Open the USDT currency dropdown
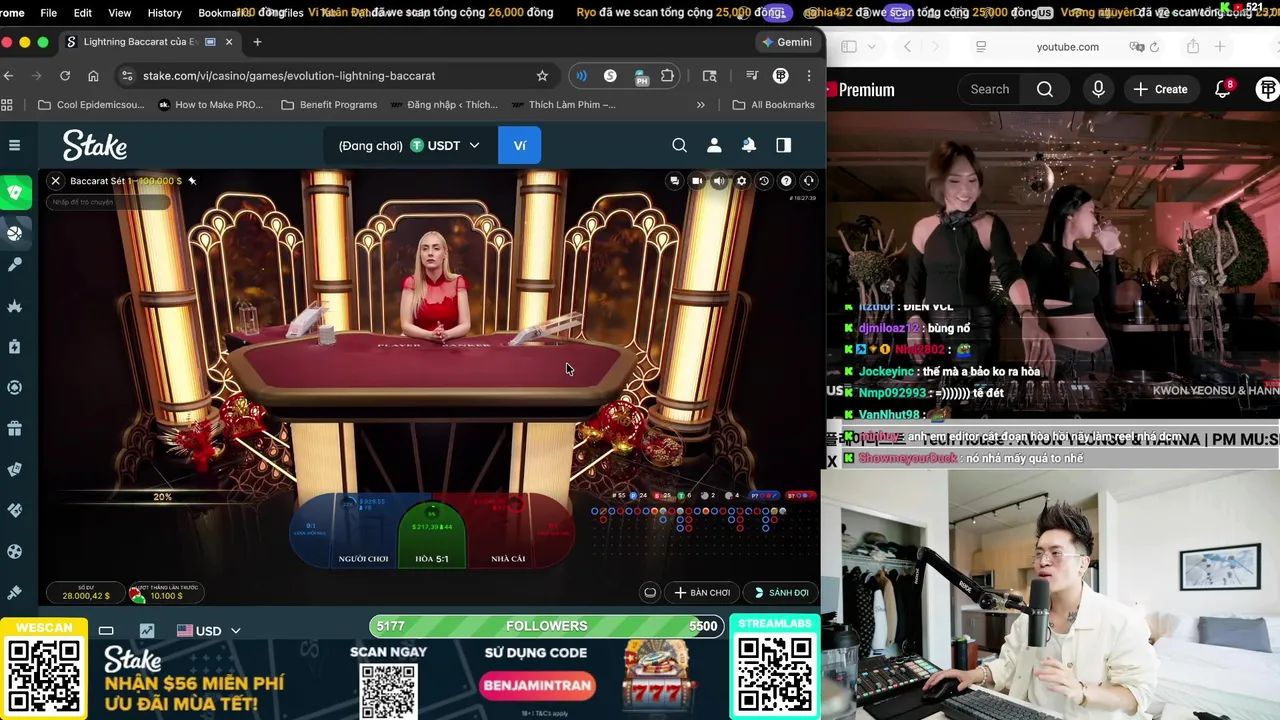1280x720 pixels. 445,146
